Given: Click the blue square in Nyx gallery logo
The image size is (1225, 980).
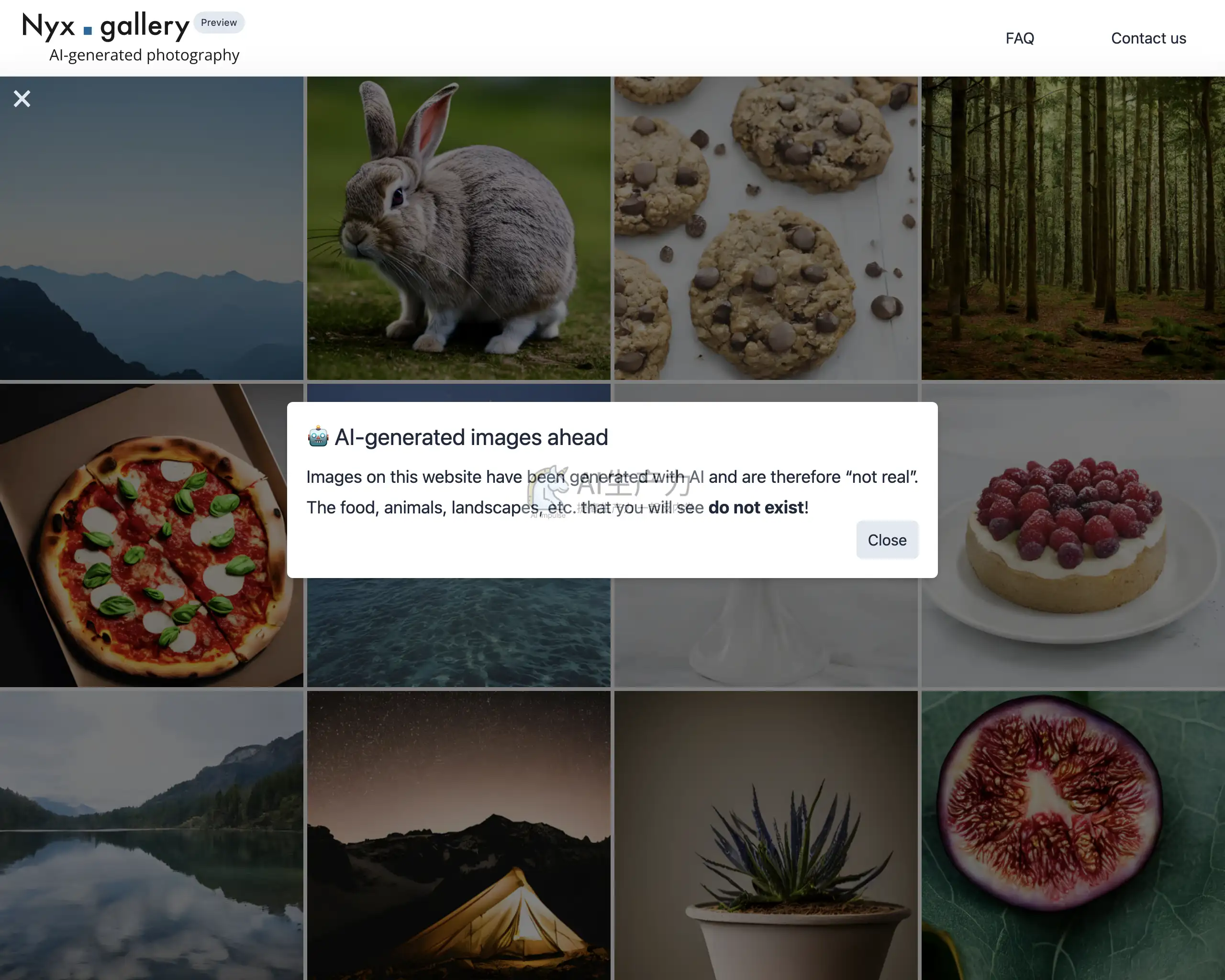Looking at the screenshot, I should tap(88, 30).
